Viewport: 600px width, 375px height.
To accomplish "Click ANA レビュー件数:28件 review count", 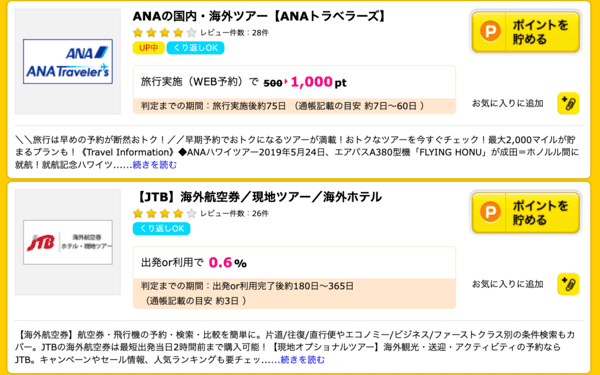I will pos(235,33).
